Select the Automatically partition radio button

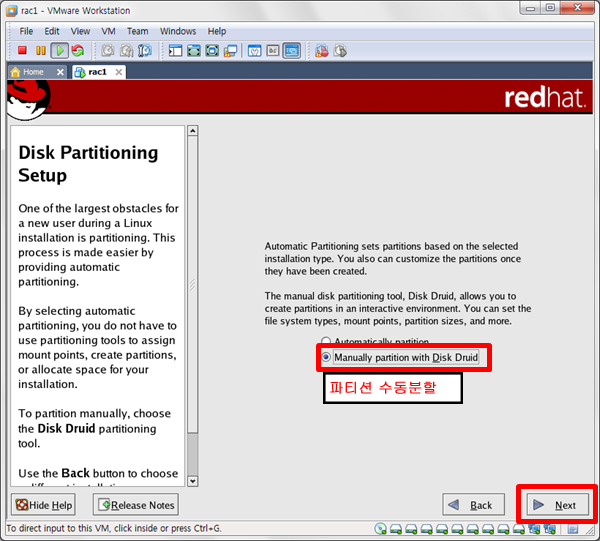[326, 341]
